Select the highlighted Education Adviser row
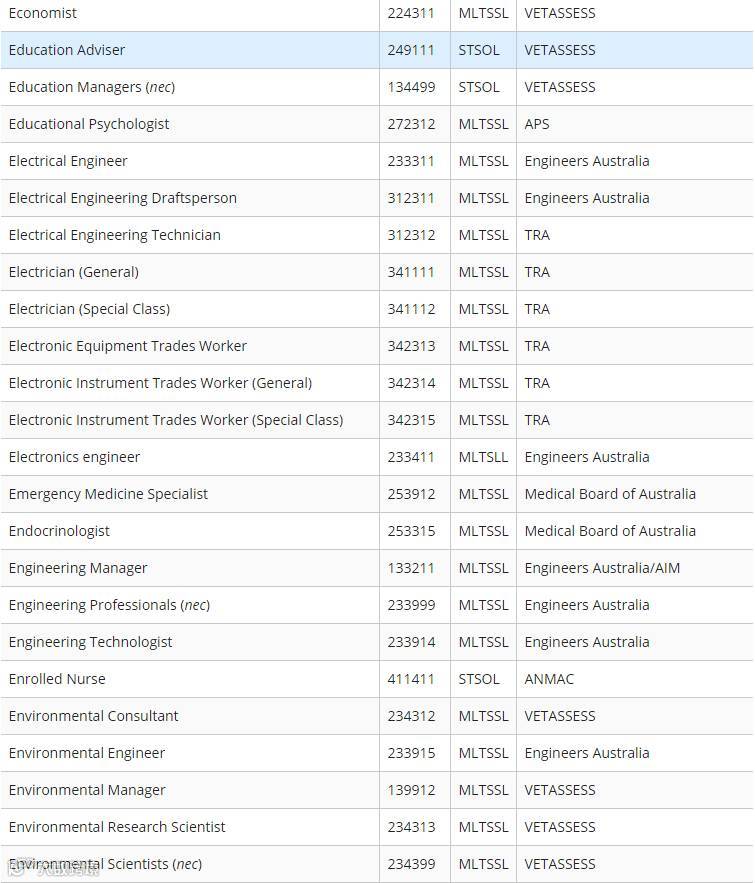The height and width of the screenshot is (883, 755). pyautogui.click(x=67, y=50)
